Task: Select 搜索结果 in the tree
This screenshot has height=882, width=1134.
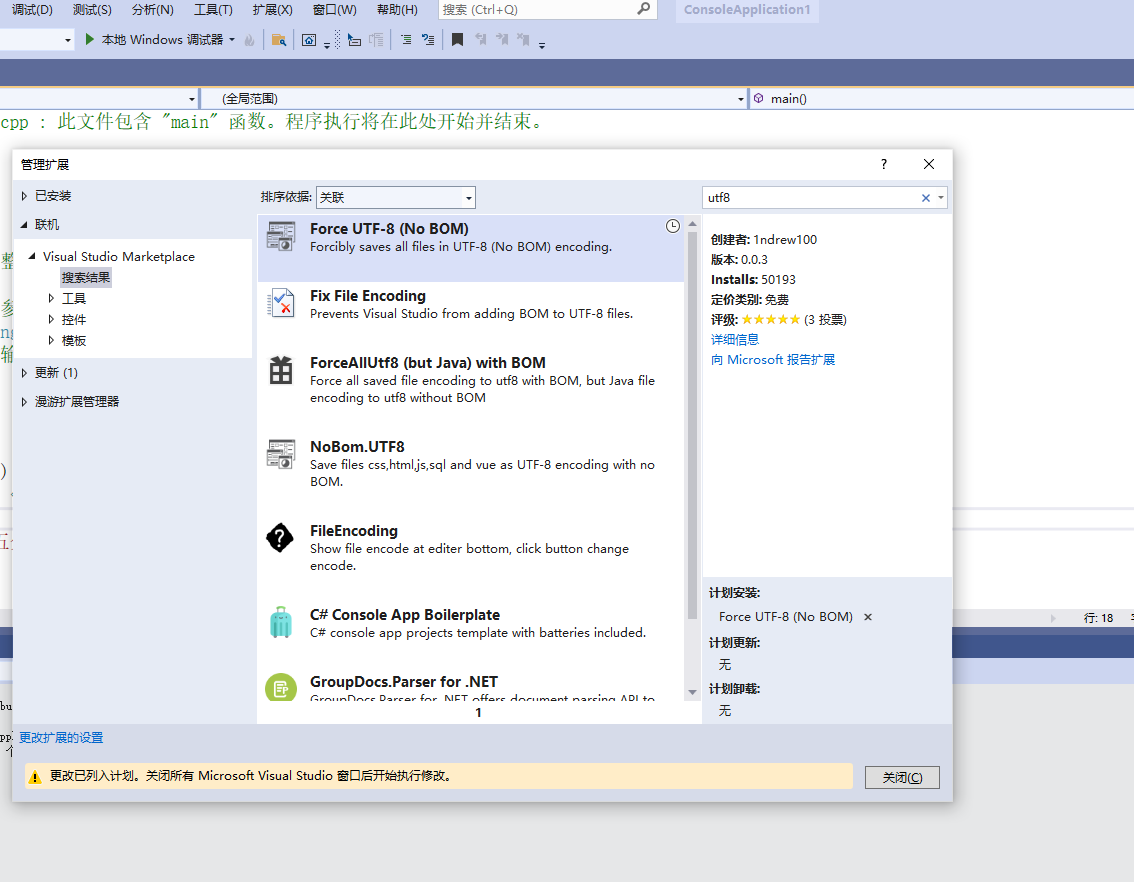Action: click(86, 278)
